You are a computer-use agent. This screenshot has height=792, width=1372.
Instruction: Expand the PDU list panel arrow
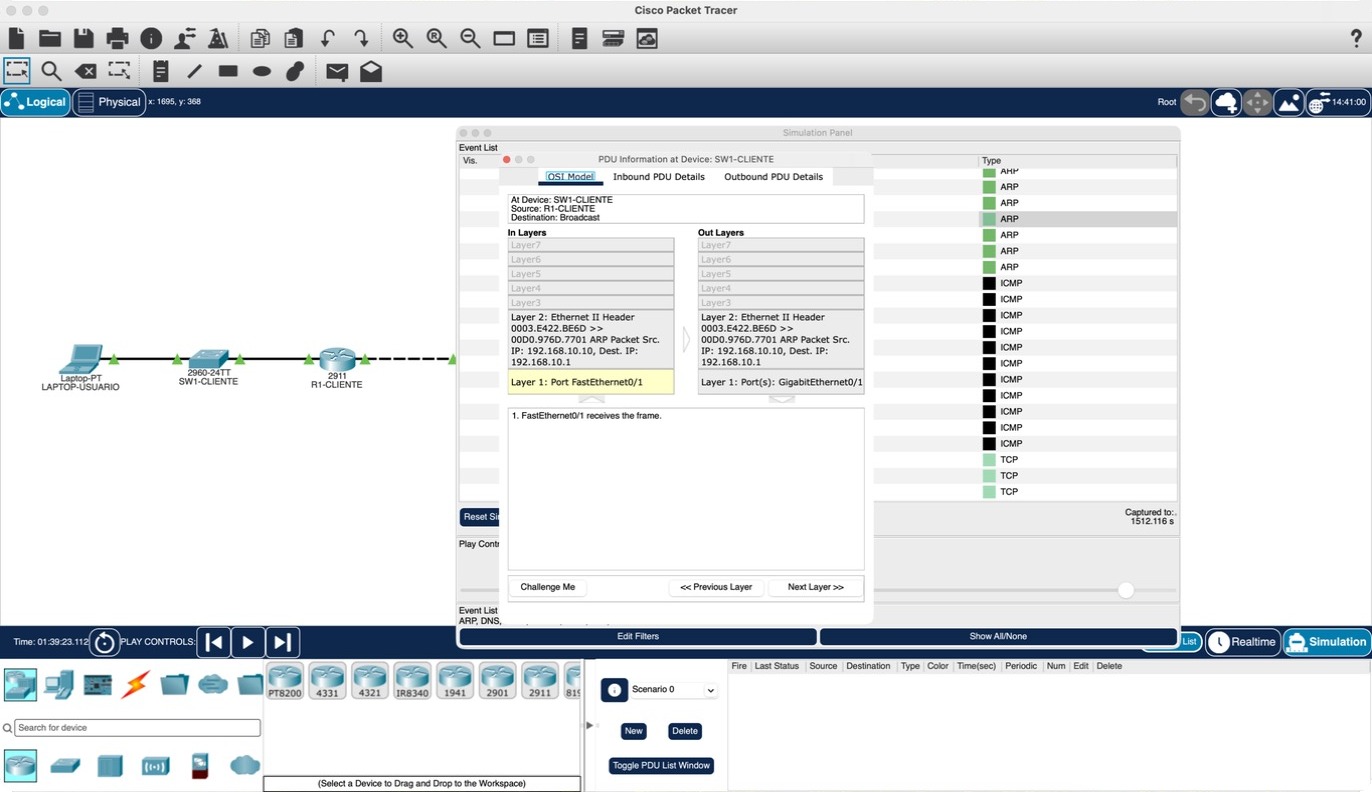point(589,725)
